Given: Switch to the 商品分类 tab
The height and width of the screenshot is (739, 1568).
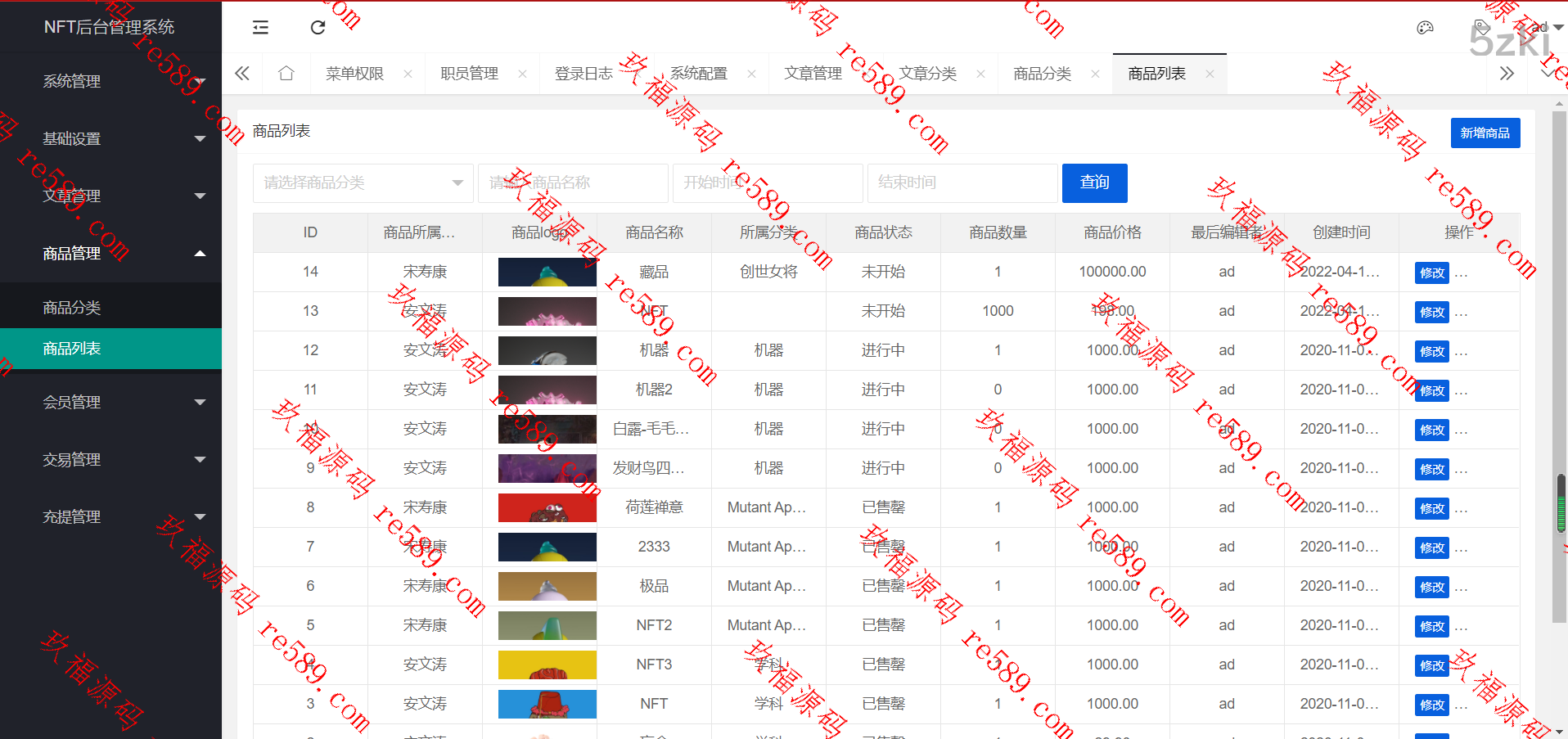Looking at the screenshot, I should coord(1041,73).
